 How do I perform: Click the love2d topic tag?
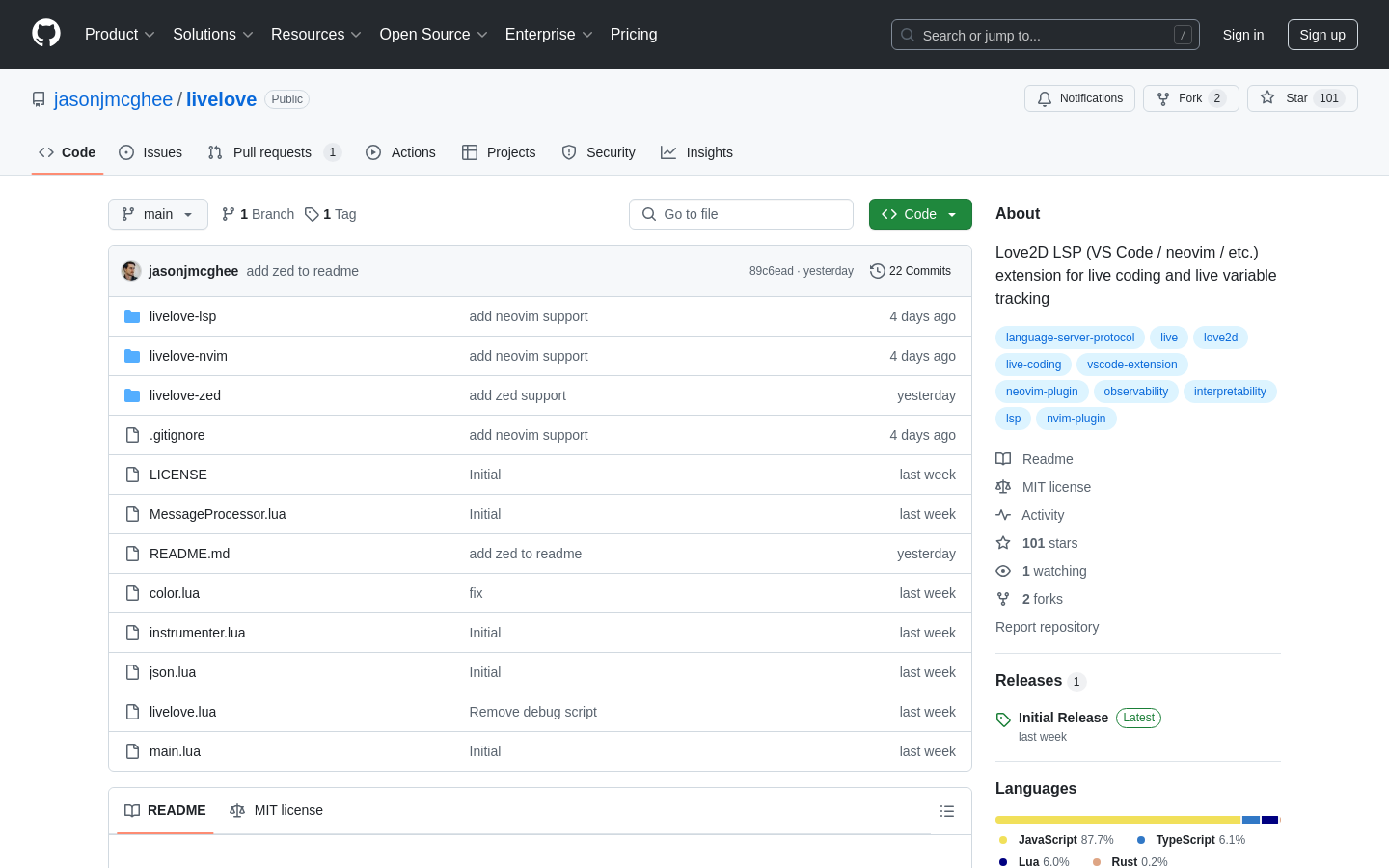[x=1220, y=338]
